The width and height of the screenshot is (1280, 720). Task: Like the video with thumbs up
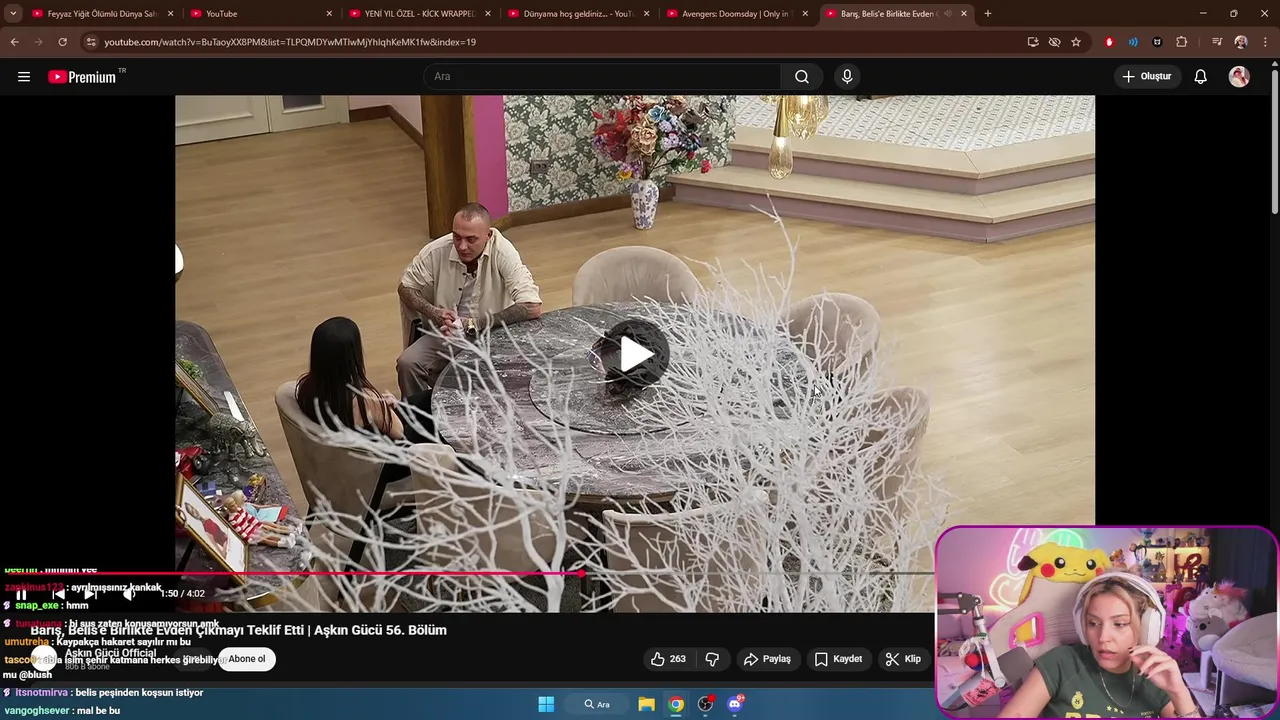(x=658, y=659)
